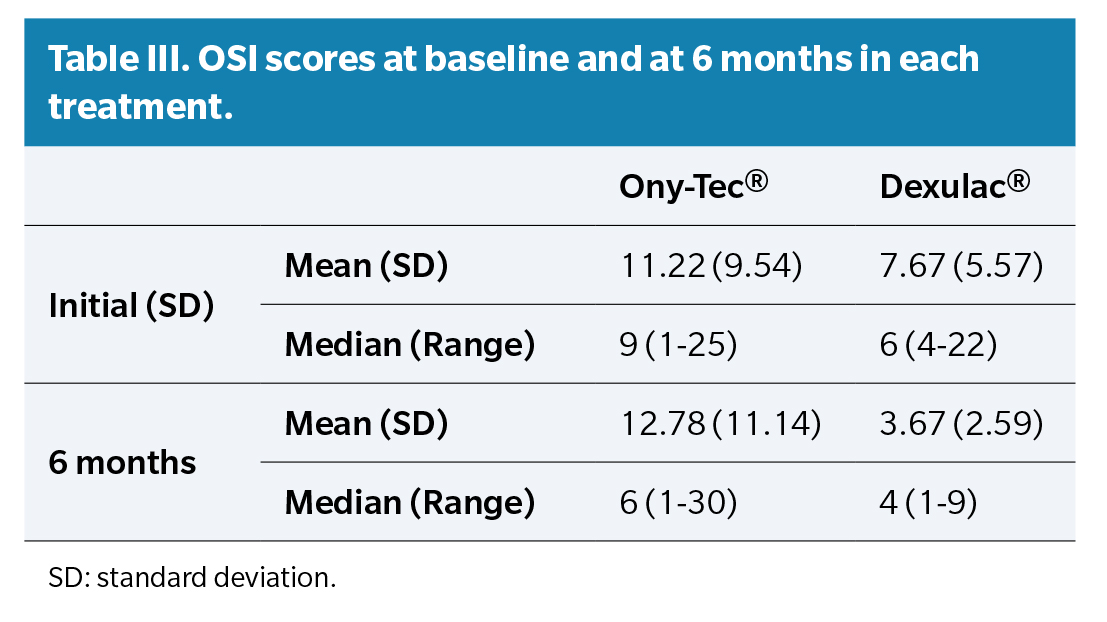Screen dimensions: 1107x622
Task: Select the Ony-Tec column header
Action: pos(693,187)
